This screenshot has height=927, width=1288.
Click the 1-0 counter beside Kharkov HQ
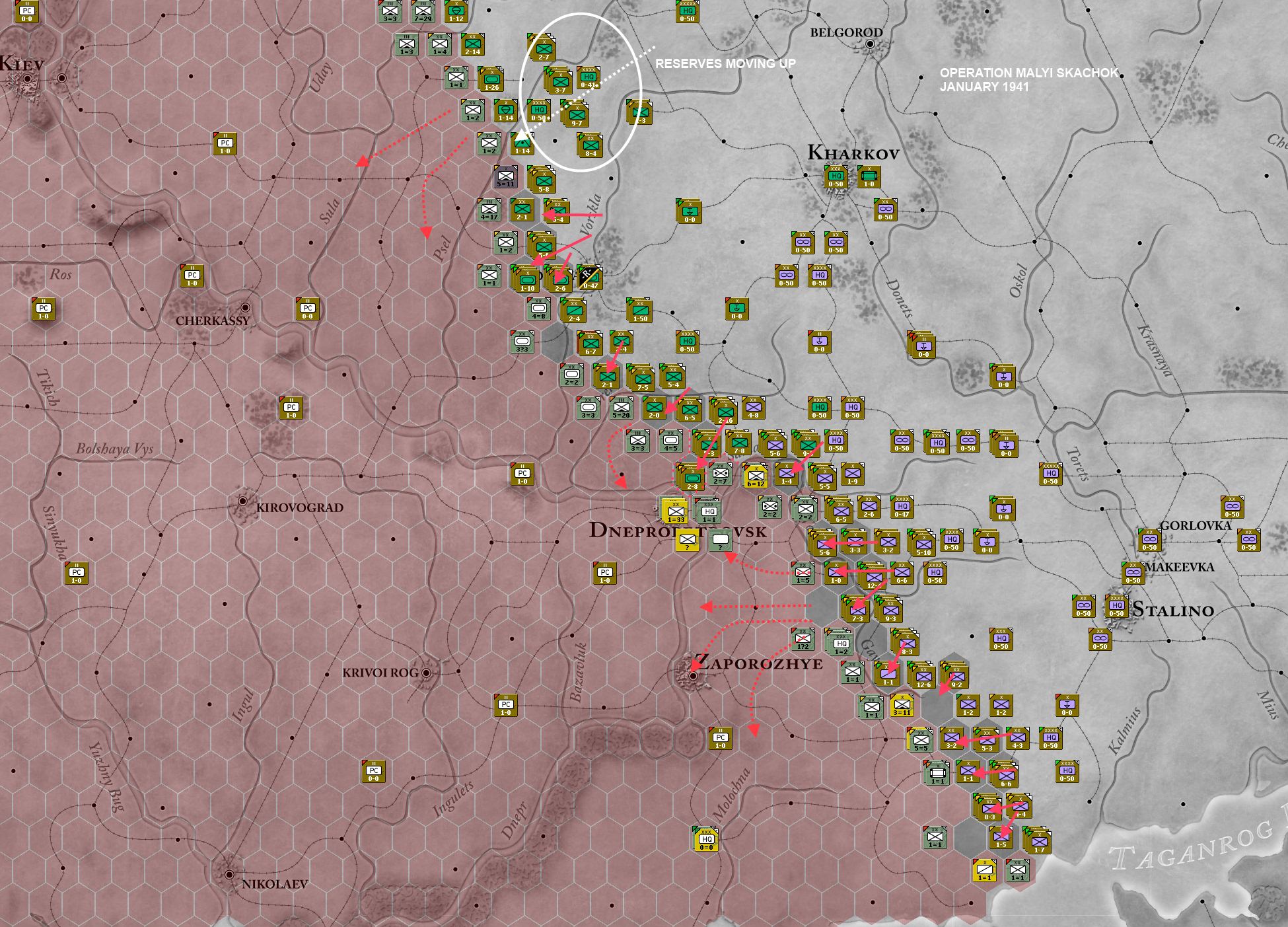pyautogui.click(x=869, y=176)
